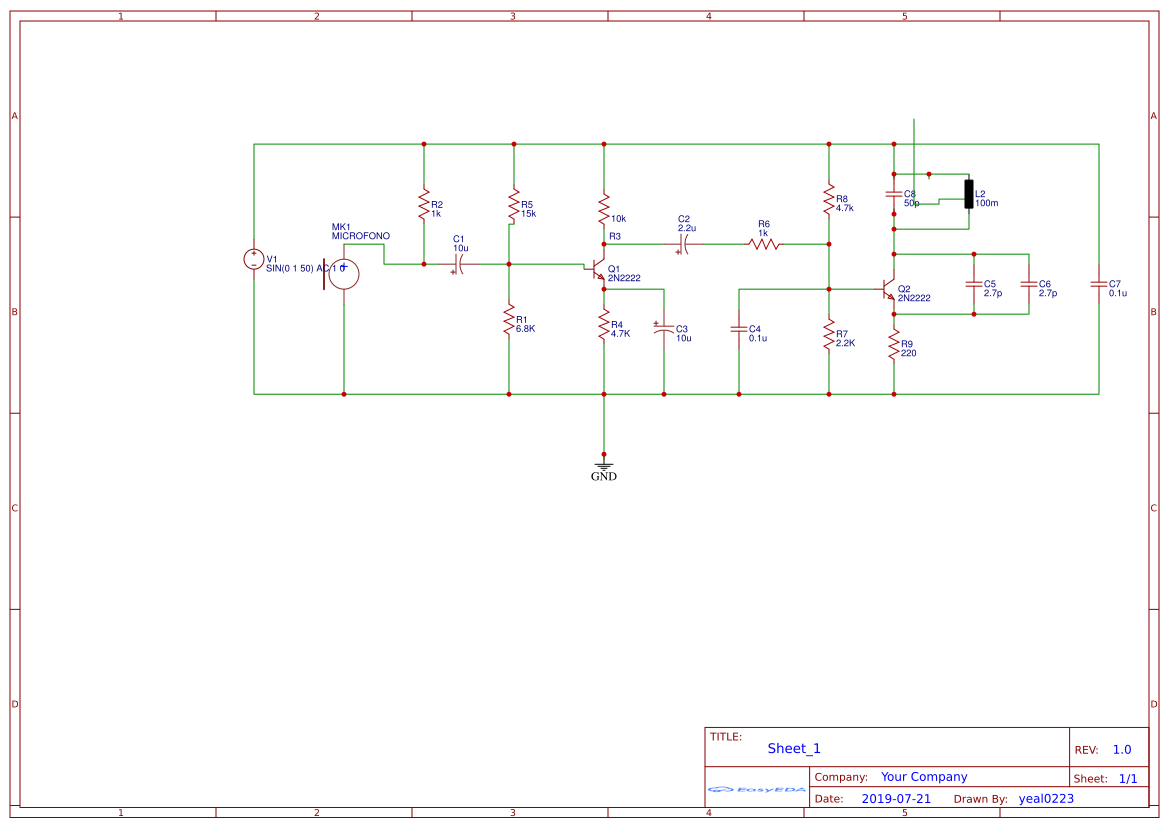Select the R6 1k resistor symbol
Viewport: 1169px width, 828px height.
point(763,244)
